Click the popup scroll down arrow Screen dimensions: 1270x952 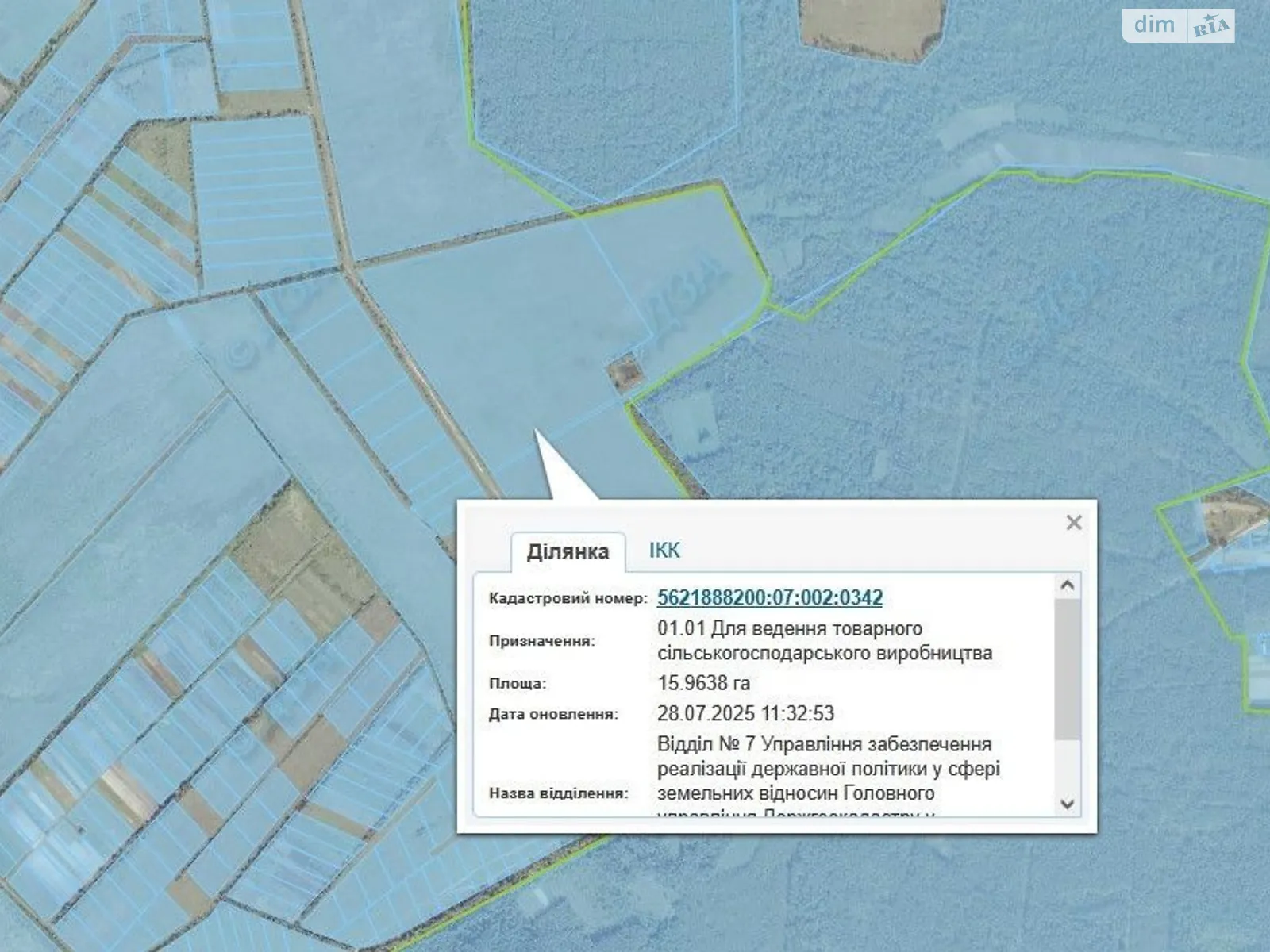pos(1068,804)
